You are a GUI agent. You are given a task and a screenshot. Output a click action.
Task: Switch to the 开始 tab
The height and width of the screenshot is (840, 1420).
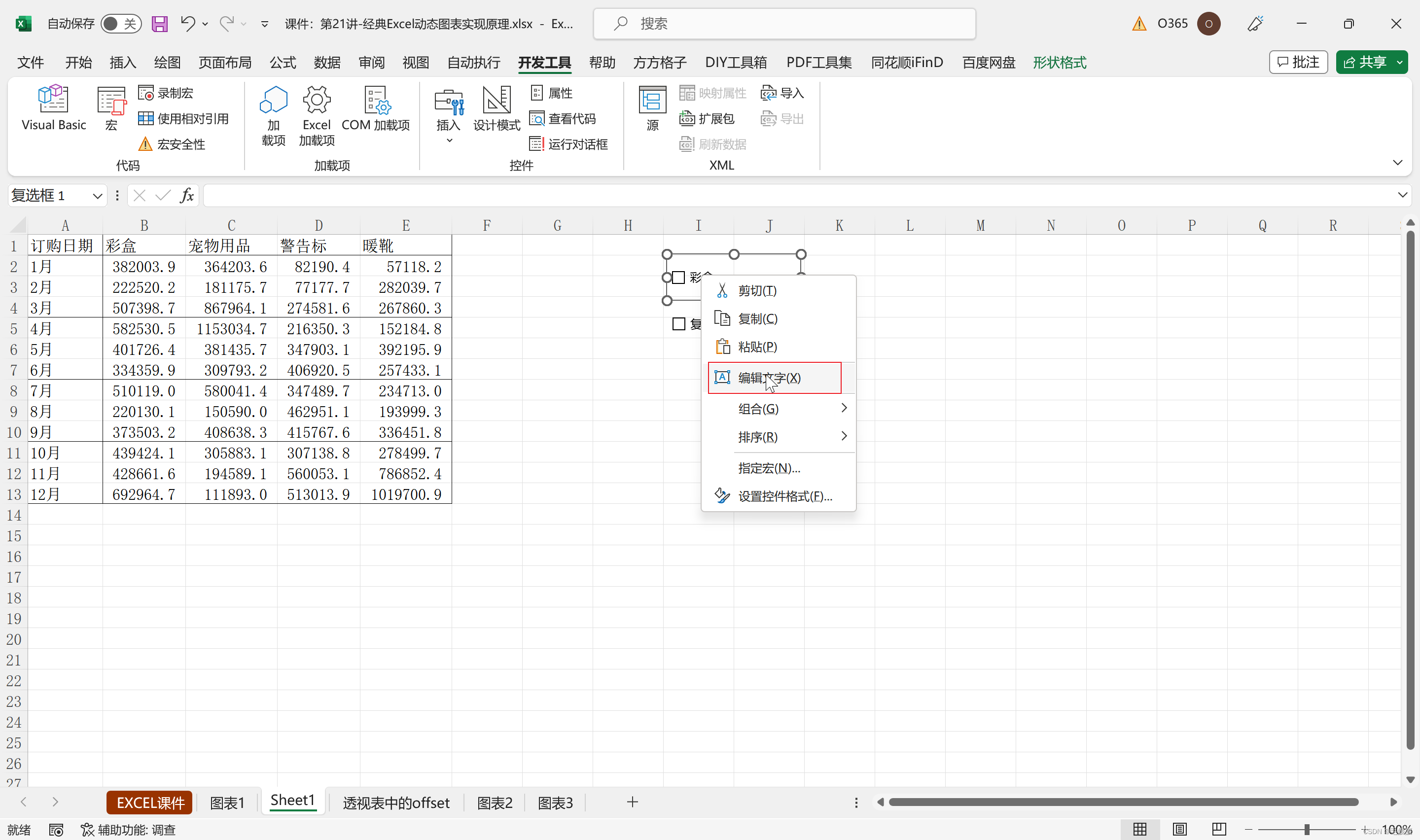(78, 62)
